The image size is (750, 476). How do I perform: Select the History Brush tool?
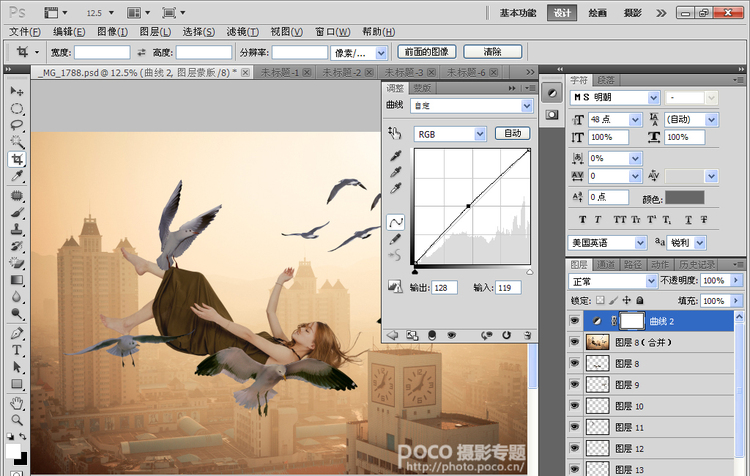[17, 246]
